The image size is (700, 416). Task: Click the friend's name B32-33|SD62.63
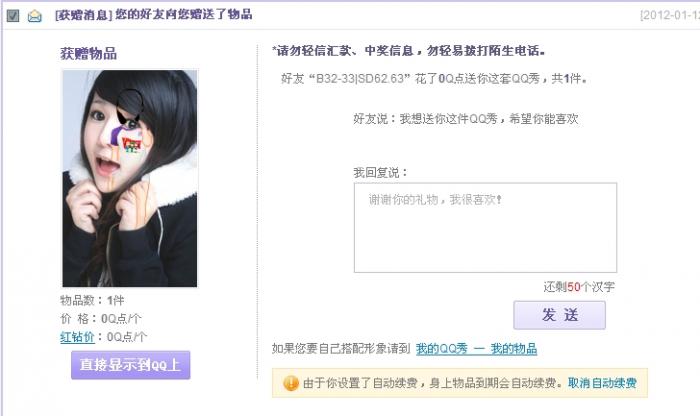point(360,79)
